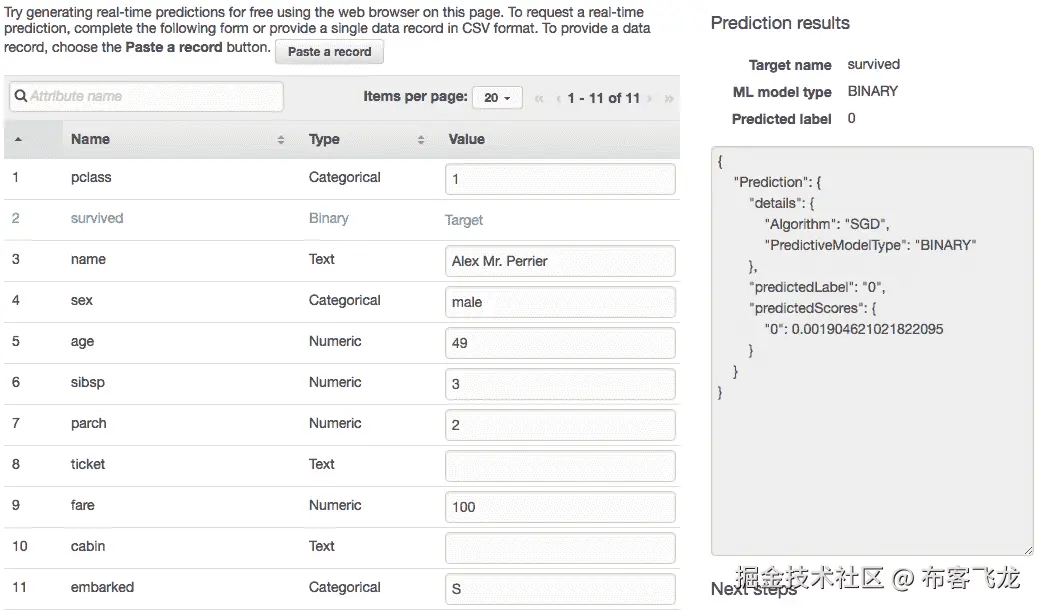Click the index column sort arrow
The image size is (1039, 610).
click(18, 140)
